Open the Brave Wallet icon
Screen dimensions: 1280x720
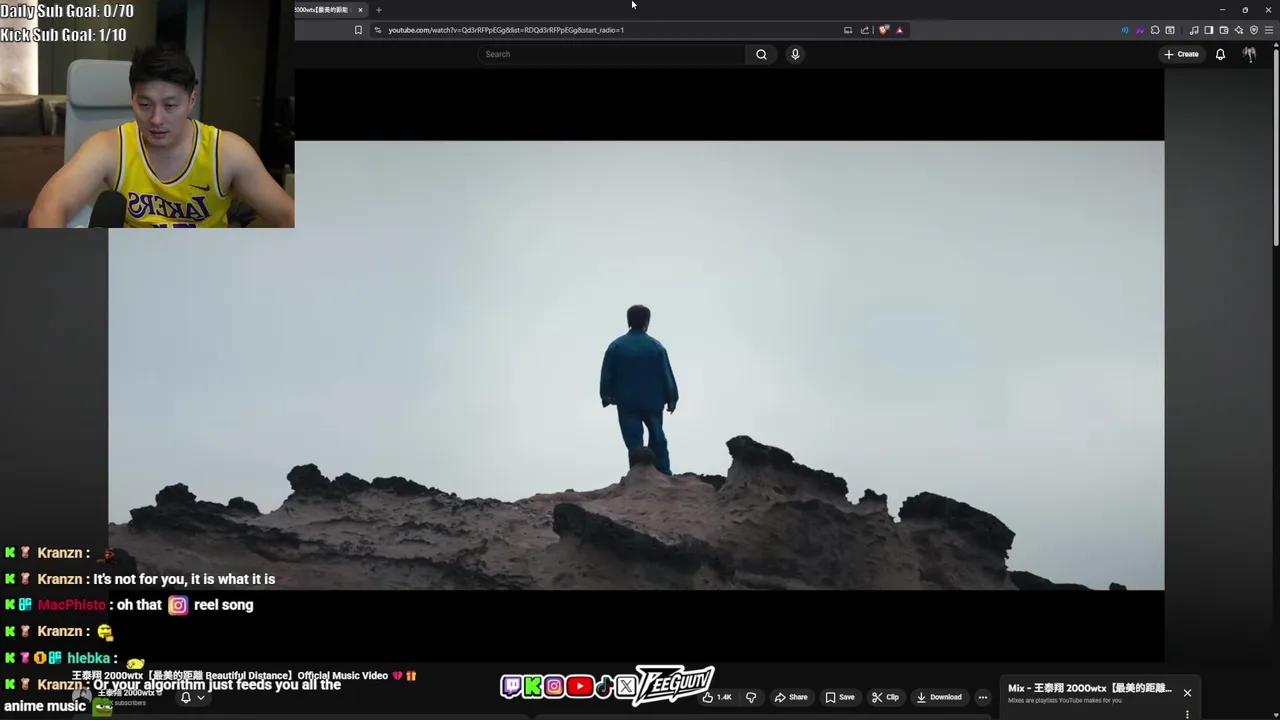point(1224,30)
